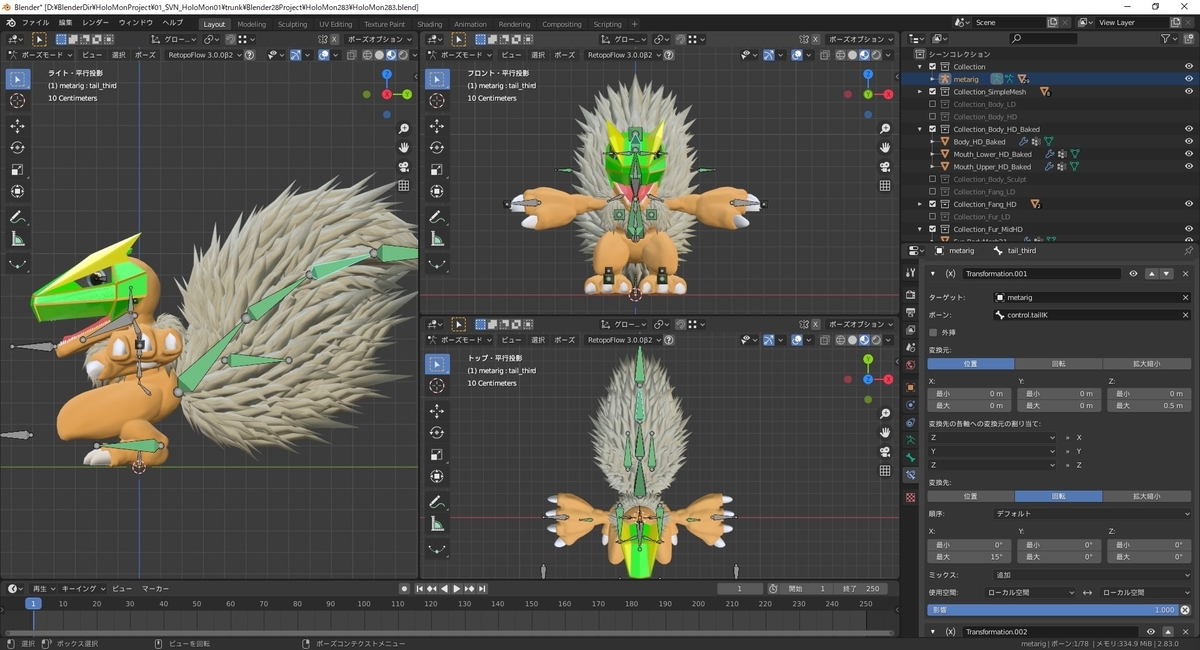The width and height of the screenshot is (1200, 650).
Task: Click the zoom magnifier in the ライト viewport
Action: pyautogui.click(x=404, y=129)
